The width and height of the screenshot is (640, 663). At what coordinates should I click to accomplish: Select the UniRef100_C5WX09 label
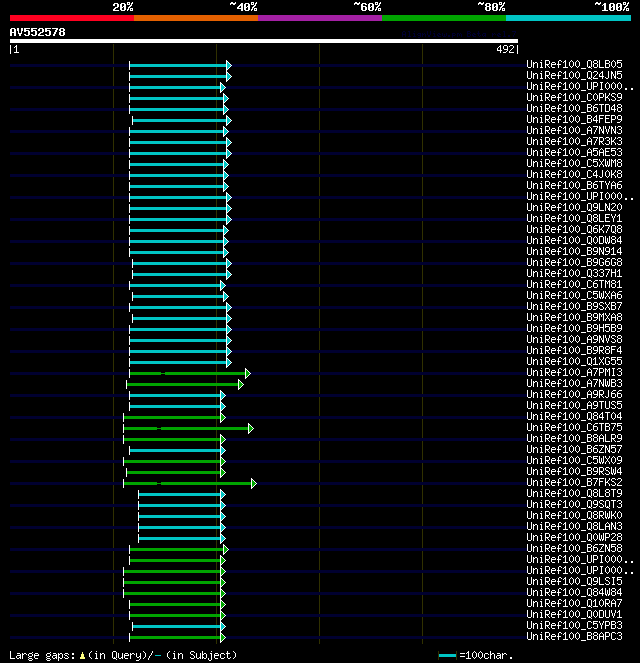[x=574, y=460]
